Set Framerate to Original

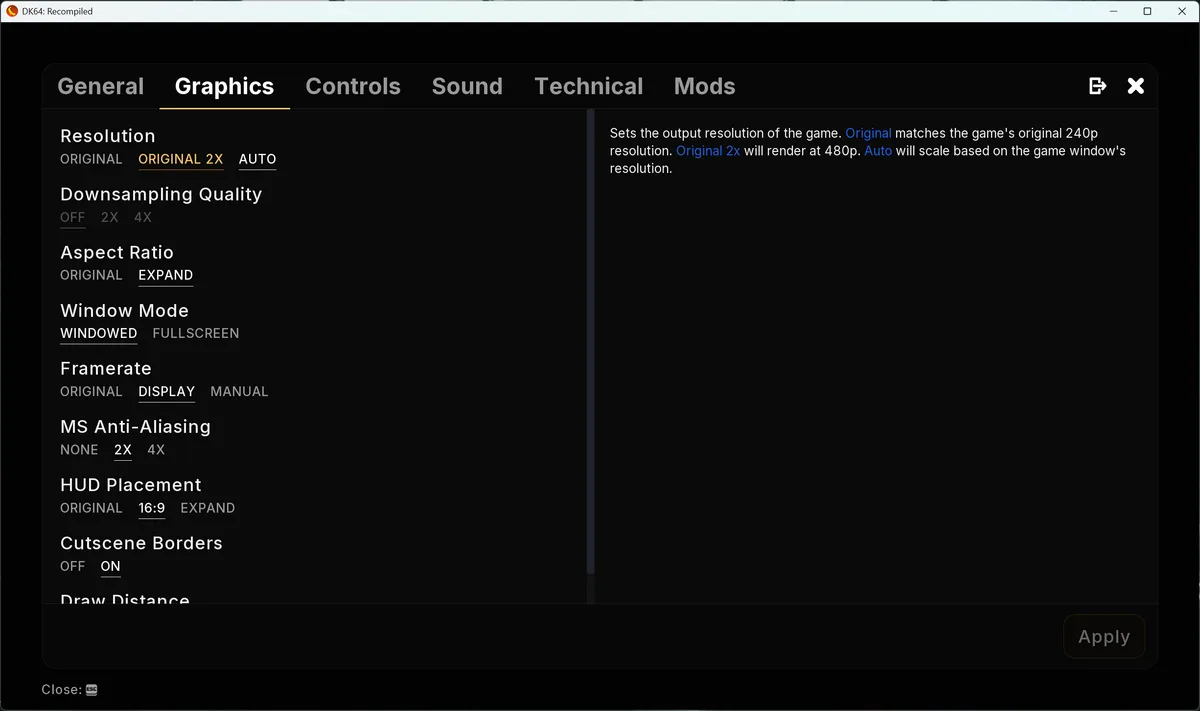pyautogui.click(x=91, y=391)
